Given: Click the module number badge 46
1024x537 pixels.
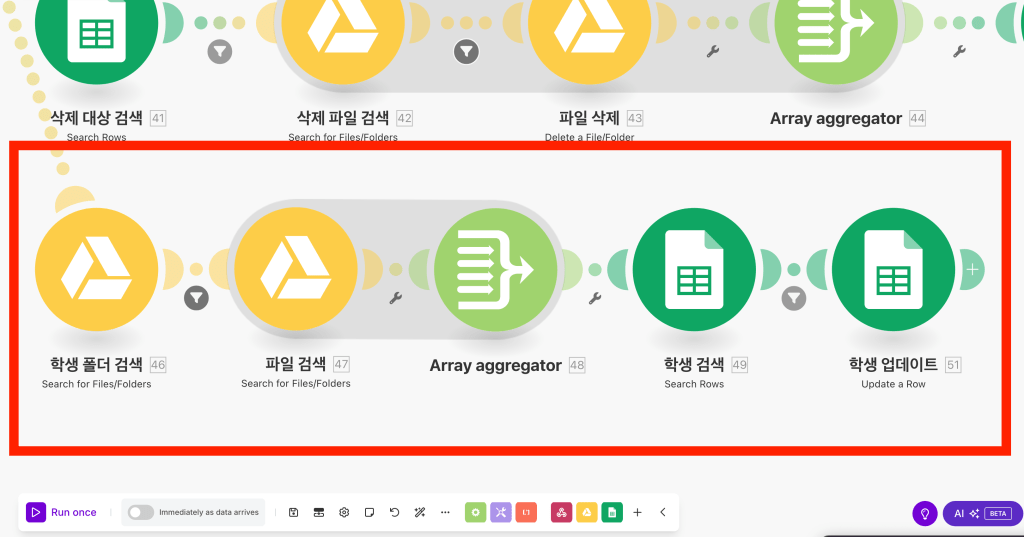Looking at the screenshot, I should tap(158, 365).
